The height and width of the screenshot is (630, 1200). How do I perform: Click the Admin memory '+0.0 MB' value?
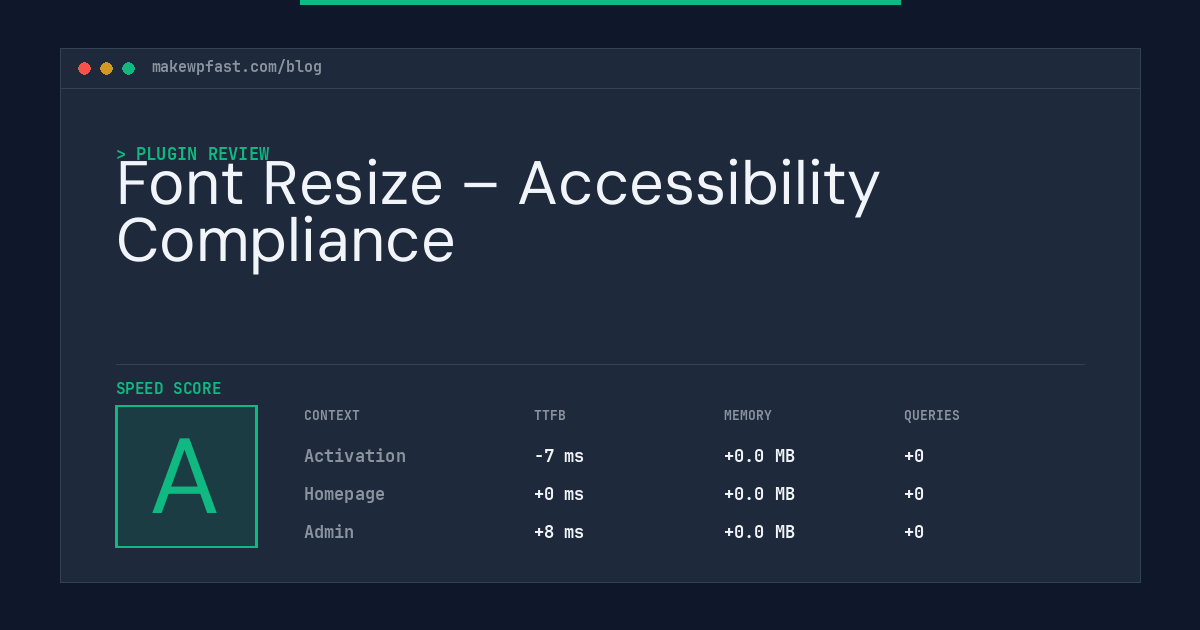pos(759,532)
